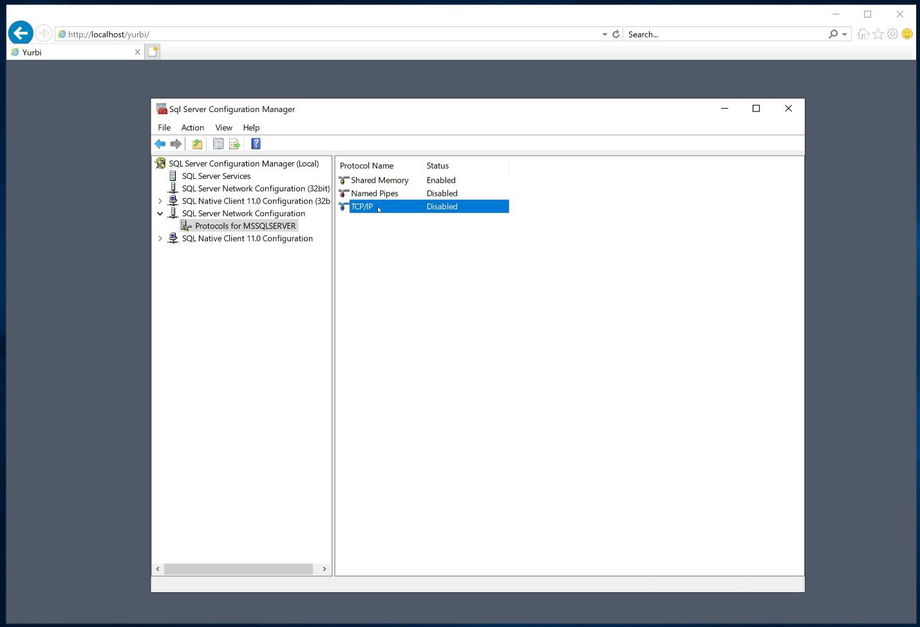Viewport: 920px width, 627px height.
Task: Click the Show/Hide Console Tree icon
Action: pyautogui.click(x=218, y=144)
